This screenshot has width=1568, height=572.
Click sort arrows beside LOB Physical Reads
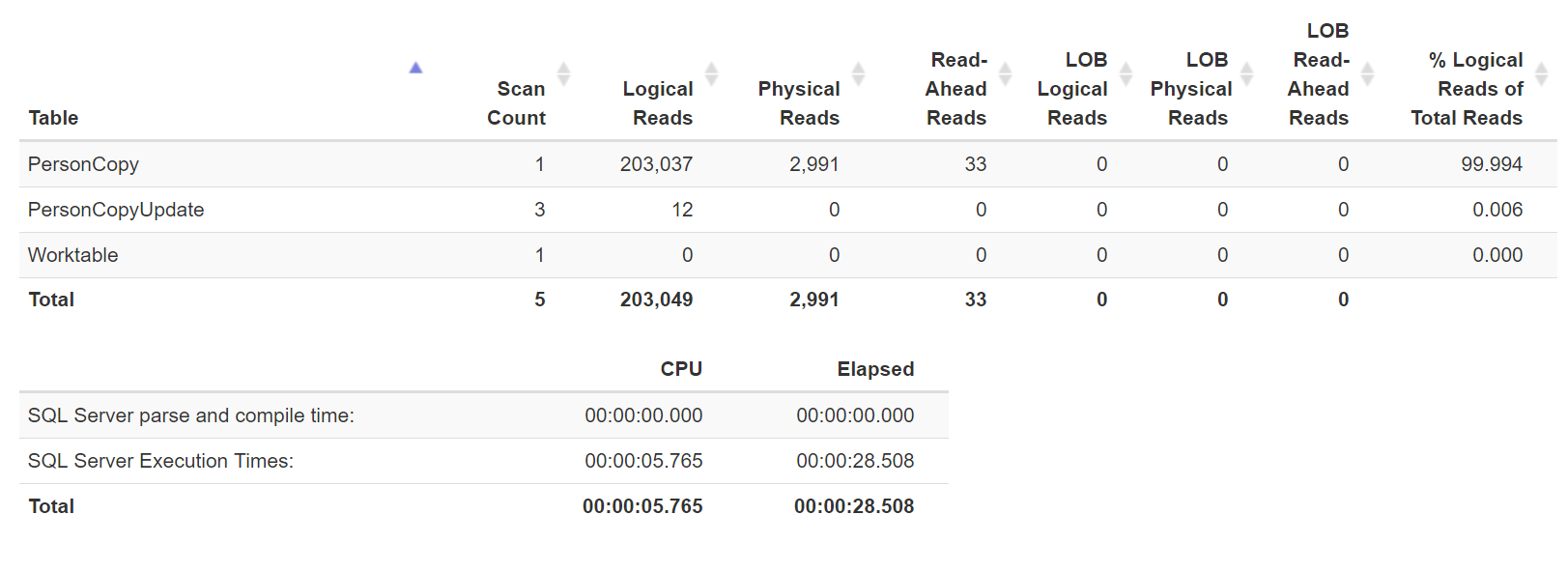click(x=1247, y=73)
